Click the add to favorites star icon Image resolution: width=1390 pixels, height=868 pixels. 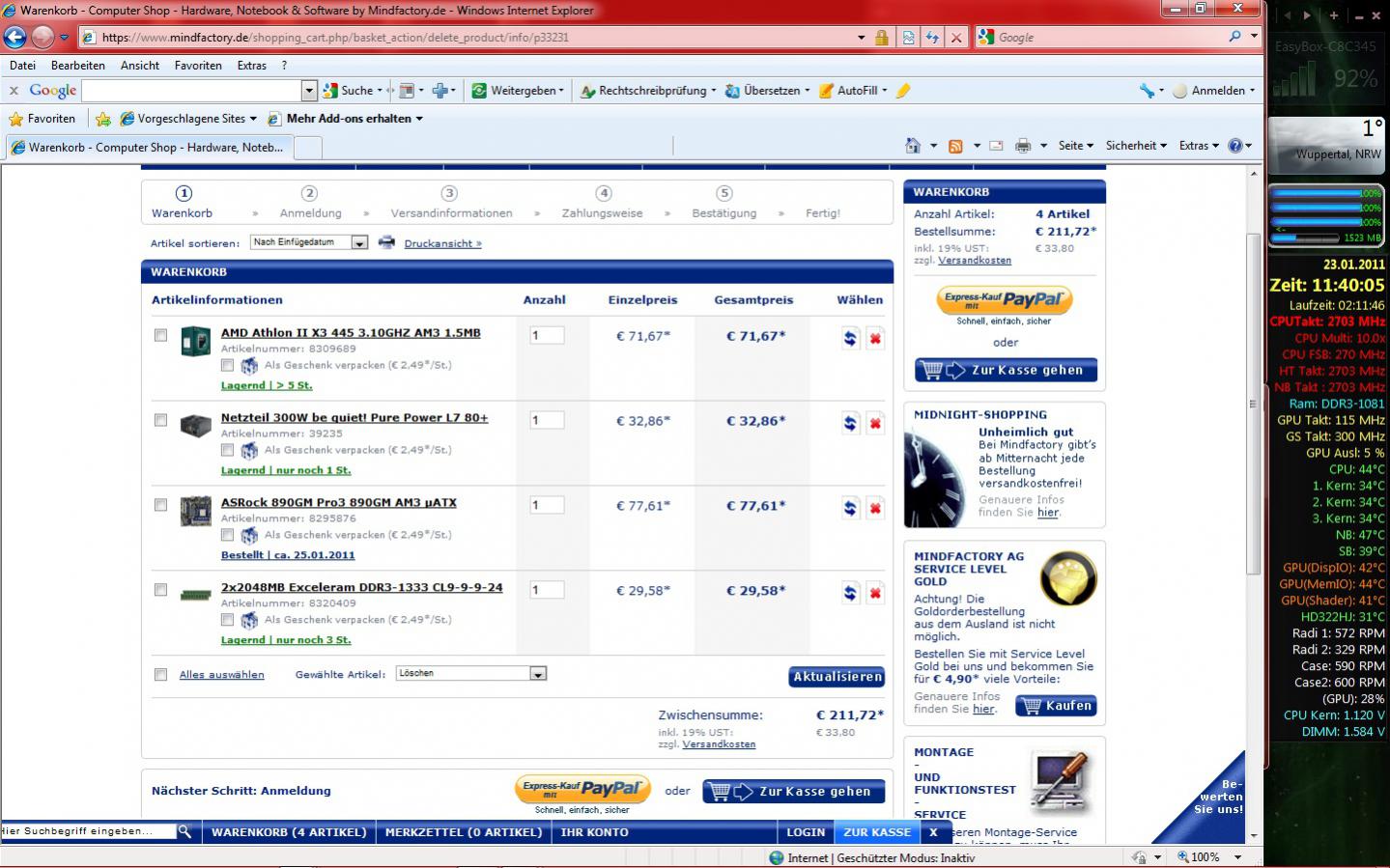(103, 119)
